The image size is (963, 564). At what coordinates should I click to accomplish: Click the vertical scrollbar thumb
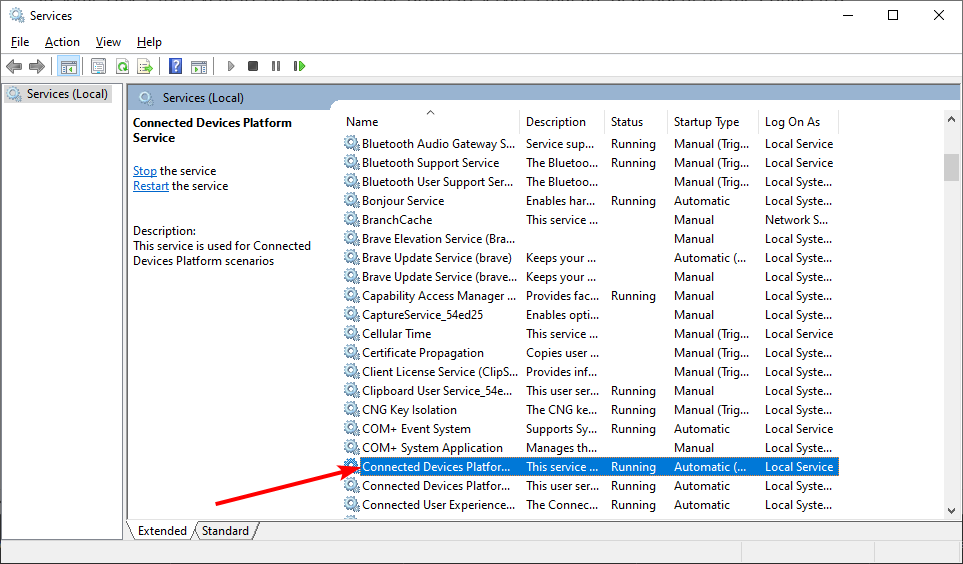coord(951,168)
